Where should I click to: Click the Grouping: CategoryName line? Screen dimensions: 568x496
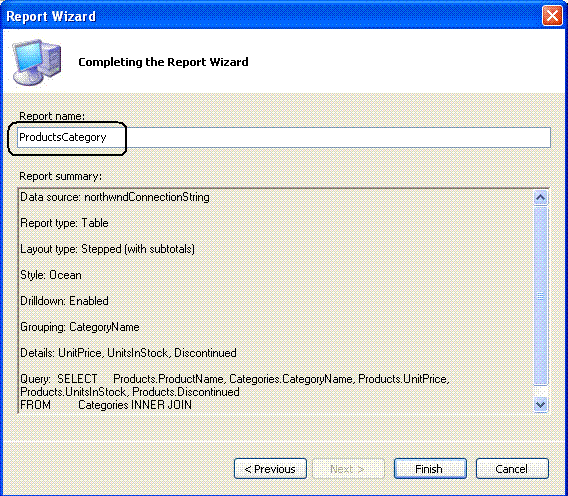80,327
